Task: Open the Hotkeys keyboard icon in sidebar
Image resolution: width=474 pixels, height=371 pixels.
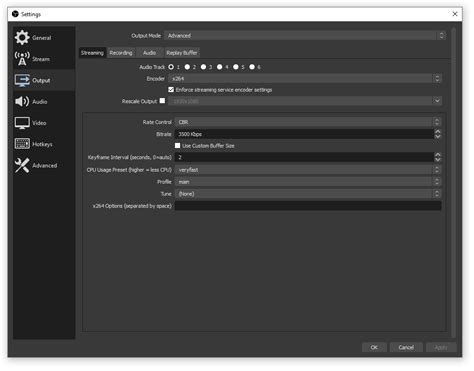Action: [22, 144]
